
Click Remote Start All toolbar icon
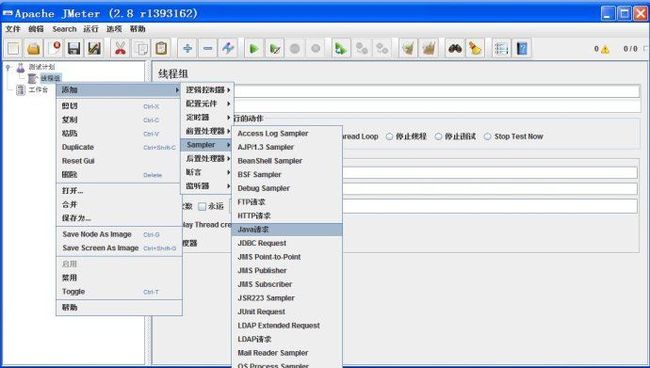coord(341,49)
